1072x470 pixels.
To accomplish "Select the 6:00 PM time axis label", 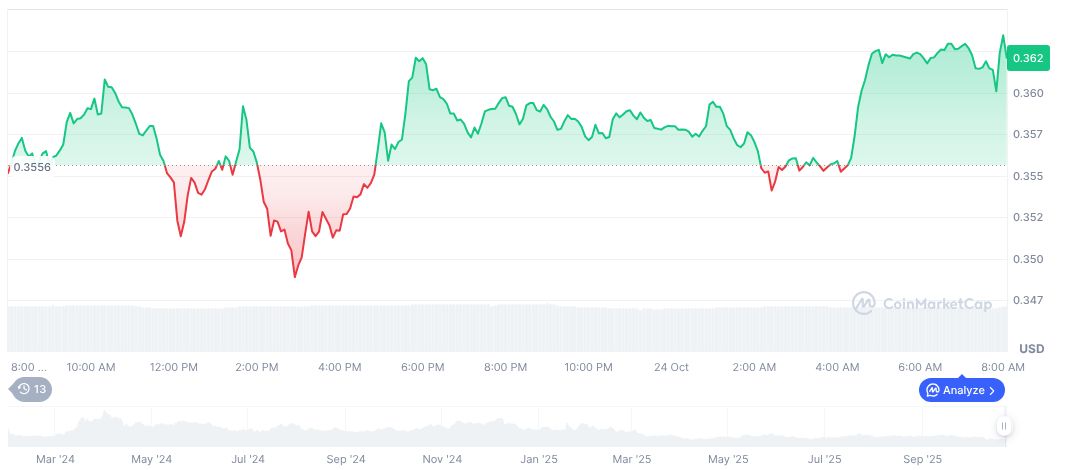I will coord(422,367).
